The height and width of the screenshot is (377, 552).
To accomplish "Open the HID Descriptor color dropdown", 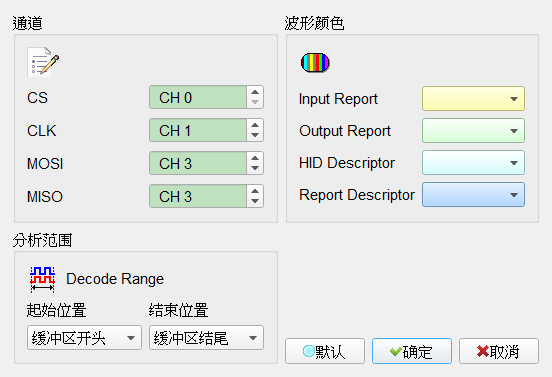I will pyautogui.click(x=473, y=163).
